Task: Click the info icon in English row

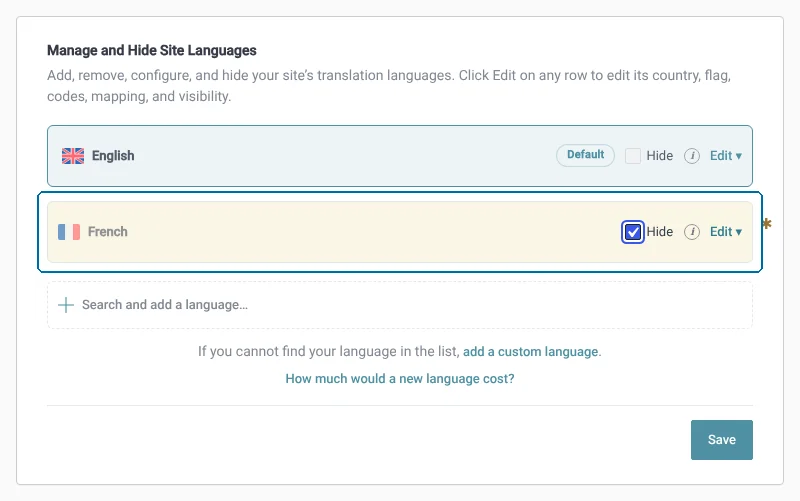Action: click(691, 156)
